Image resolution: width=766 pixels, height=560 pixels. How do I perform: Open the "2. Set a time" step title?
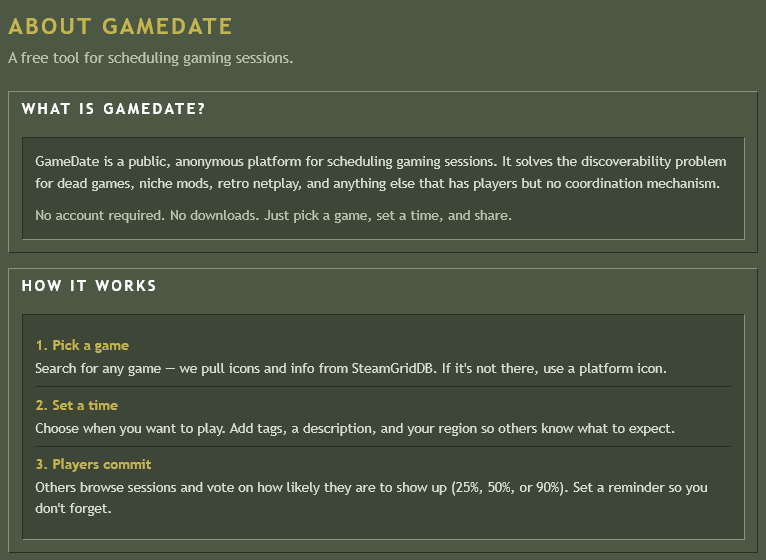coord(76,405)
